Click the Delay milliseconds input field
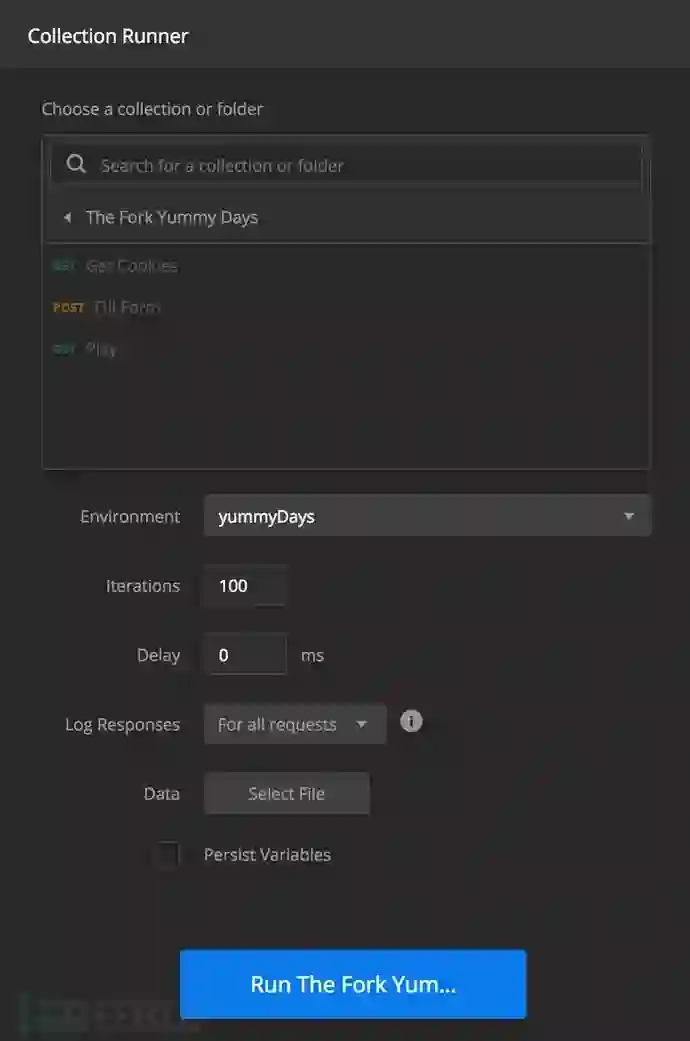 245,656
